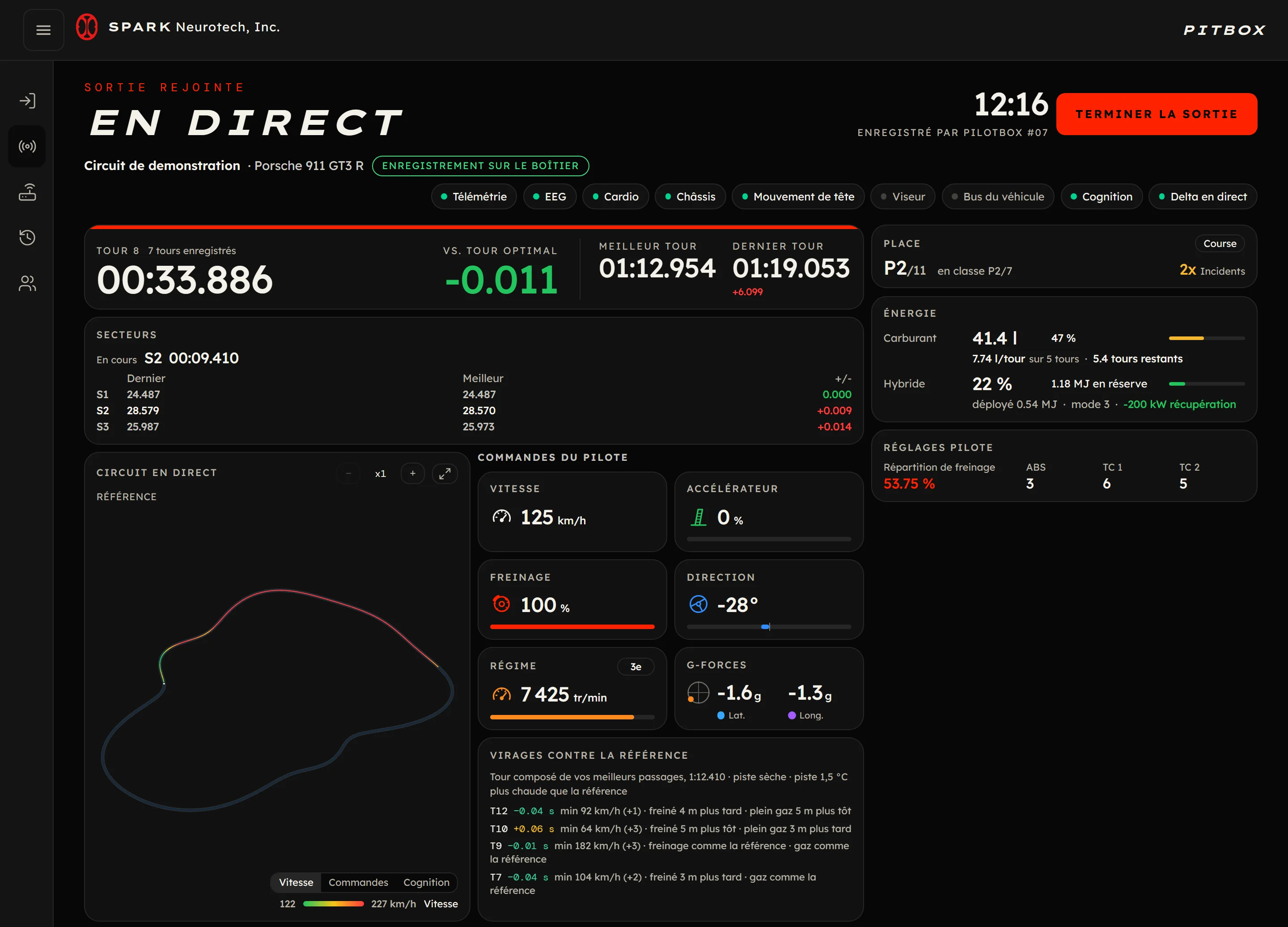Click the steering wheel icon in Direction
The width and height of the screenshot is (1288, 927).
(x=699, y=604)
